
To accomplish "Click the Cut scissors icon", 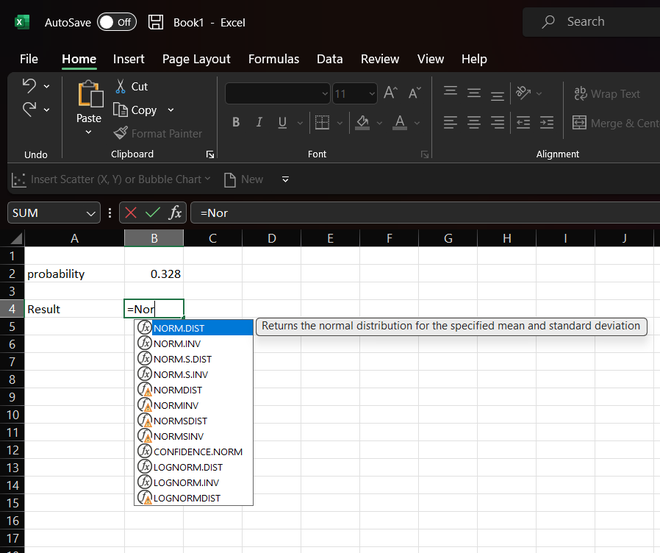I will tap(121, 87).
